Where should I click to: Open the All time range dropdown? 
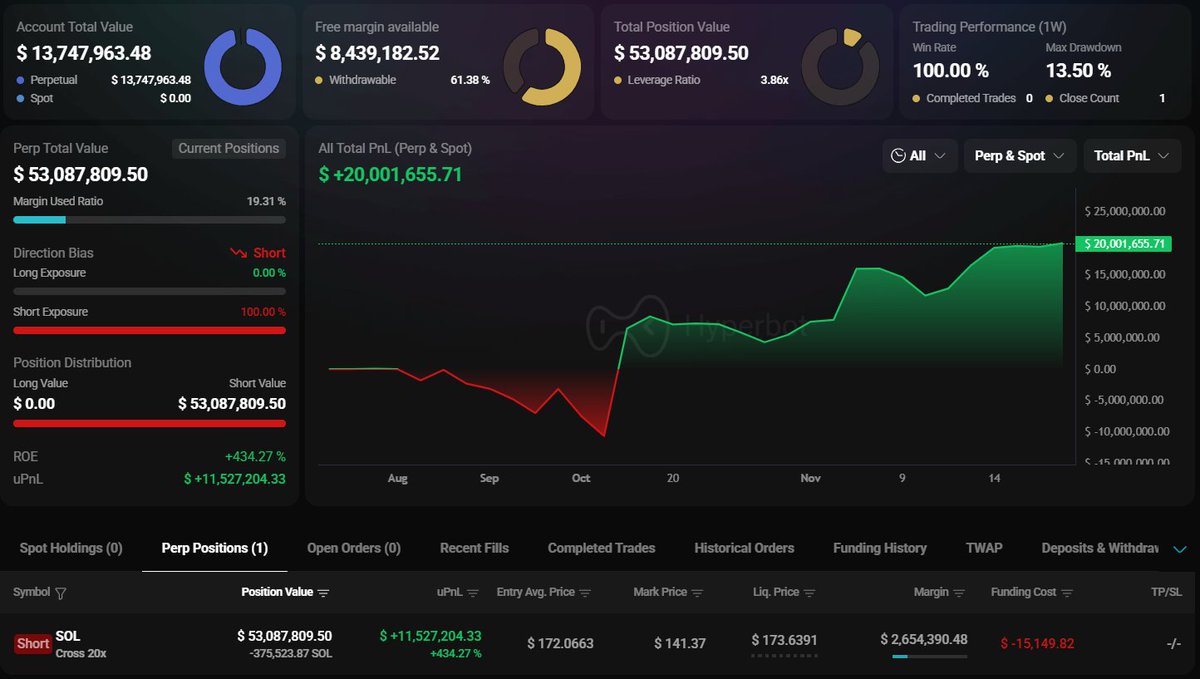pos(918,156)
